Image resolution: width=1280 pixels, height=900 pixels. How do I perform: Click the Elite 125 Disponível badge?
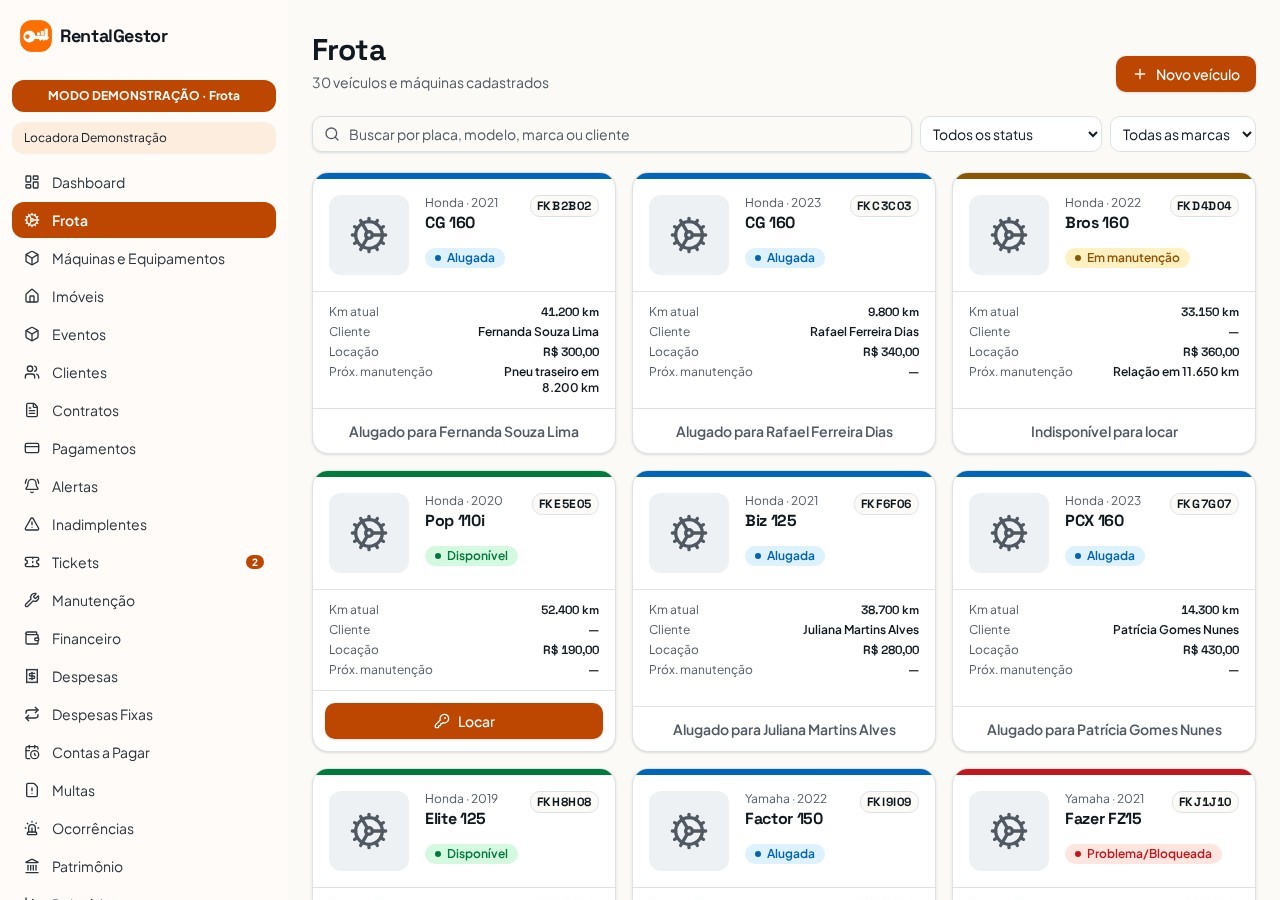coord(471,854)
